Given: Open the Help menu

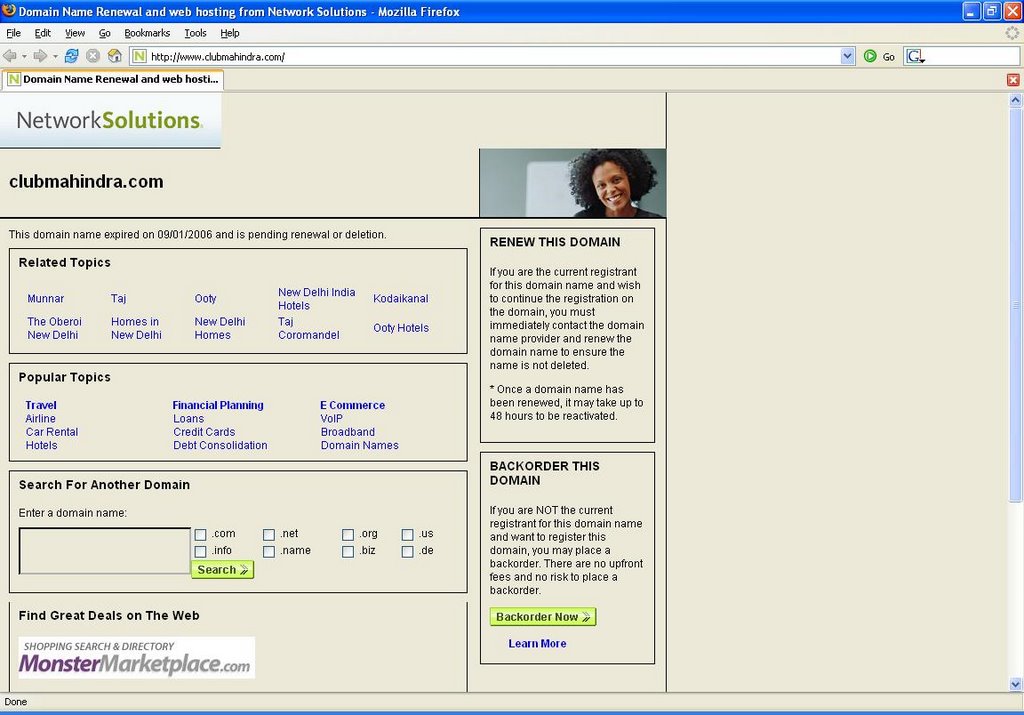Looking at the screenshot, I should coord(230,33).
